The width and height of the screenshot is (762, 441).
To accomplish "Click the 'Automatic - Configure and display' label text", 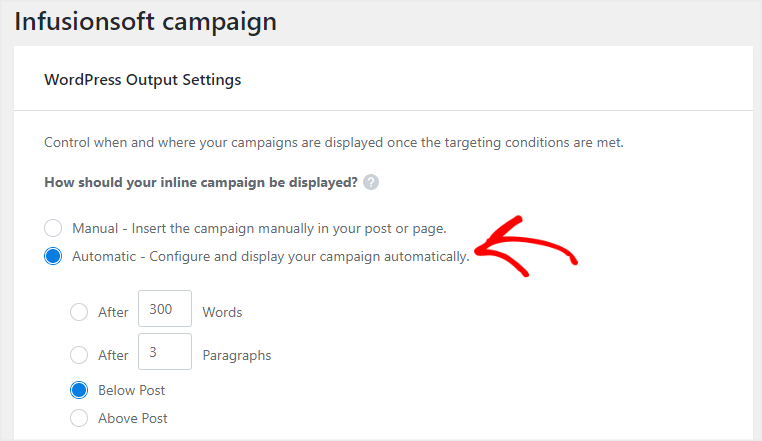I will tap(271, 257).
